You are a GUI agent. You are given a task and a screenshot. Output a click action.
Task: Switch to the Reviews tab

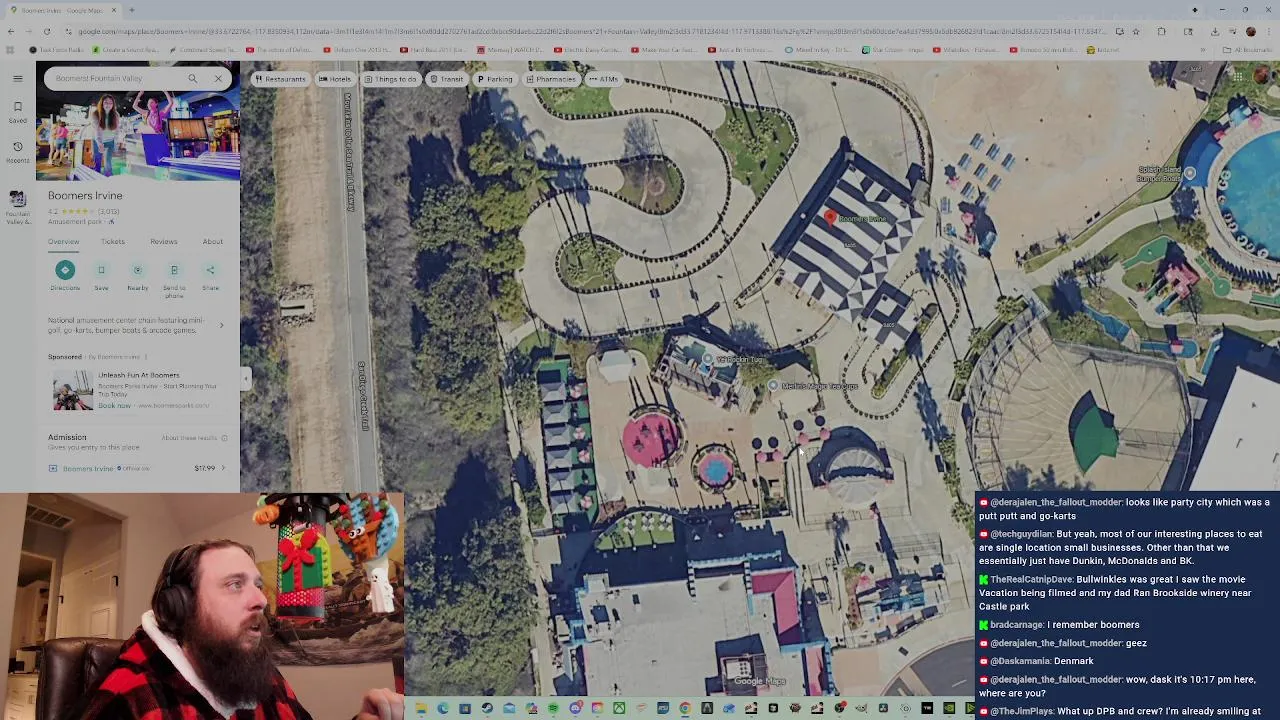(164, 241)
